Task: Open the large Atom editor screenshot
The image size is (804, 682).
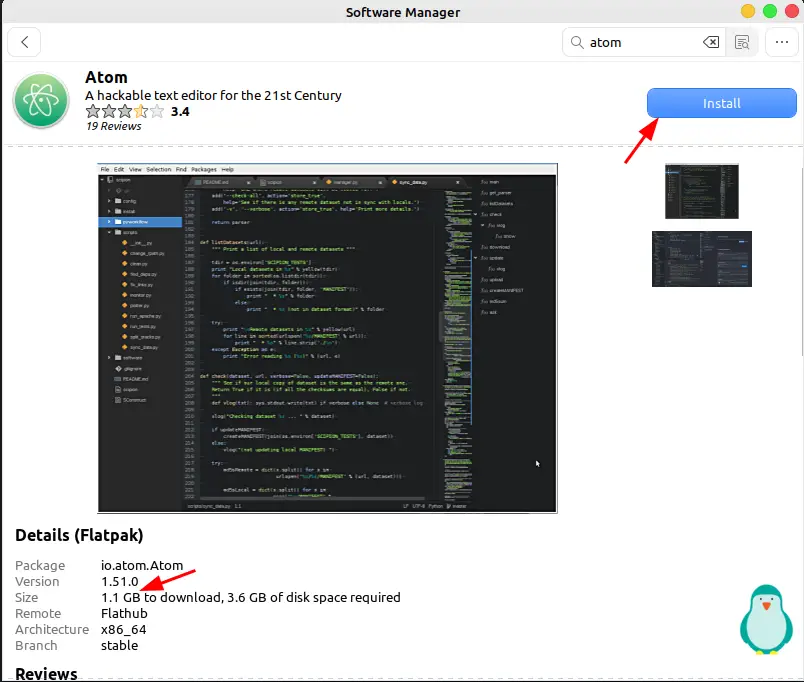Action: (x=327, y=338)
